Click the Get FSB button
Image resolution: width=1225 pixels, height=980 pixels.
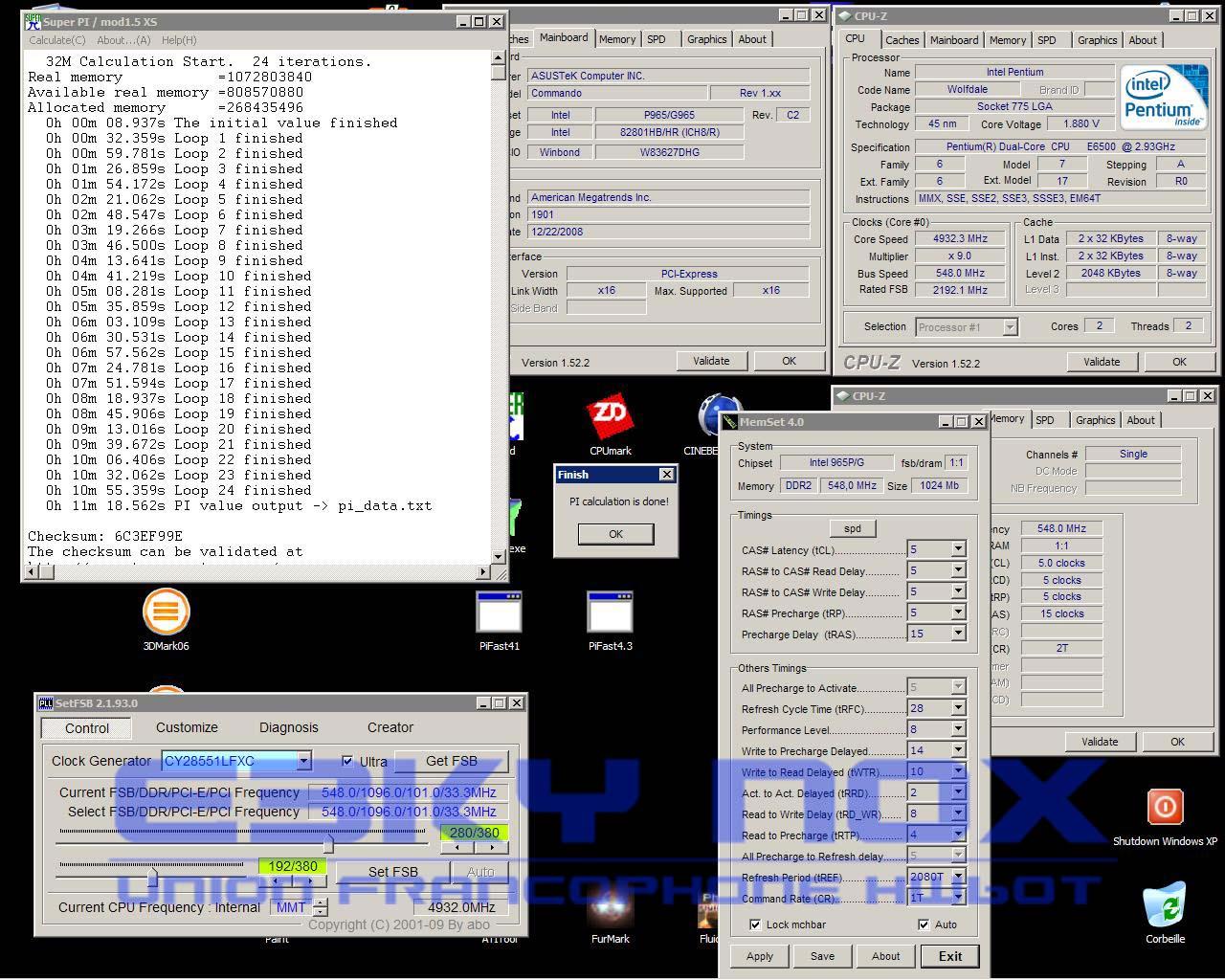(x=452, y=761)
